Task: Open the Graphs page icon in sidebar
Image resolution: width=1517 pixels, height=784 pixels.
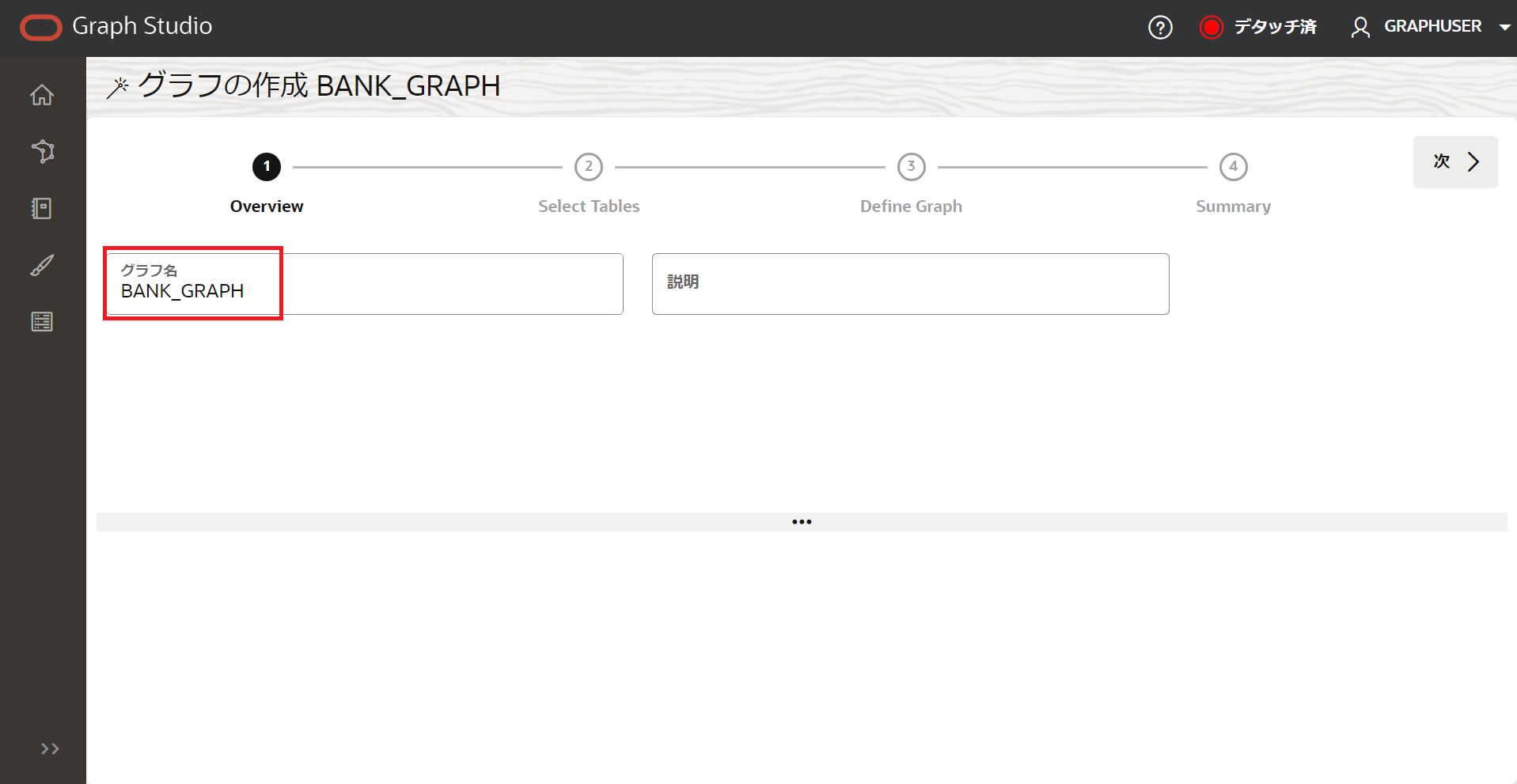Action: coord(42,151)
